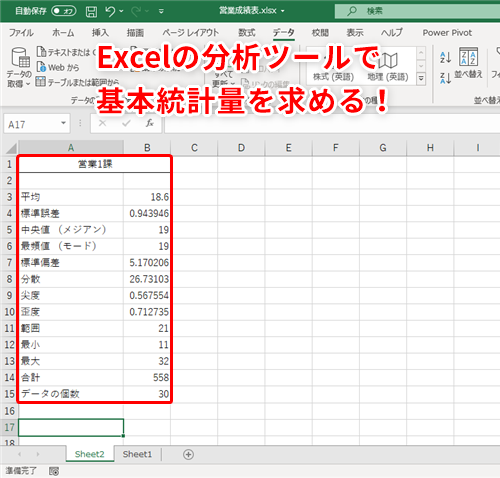Click the 標準偏差 cell

[71, 263]
